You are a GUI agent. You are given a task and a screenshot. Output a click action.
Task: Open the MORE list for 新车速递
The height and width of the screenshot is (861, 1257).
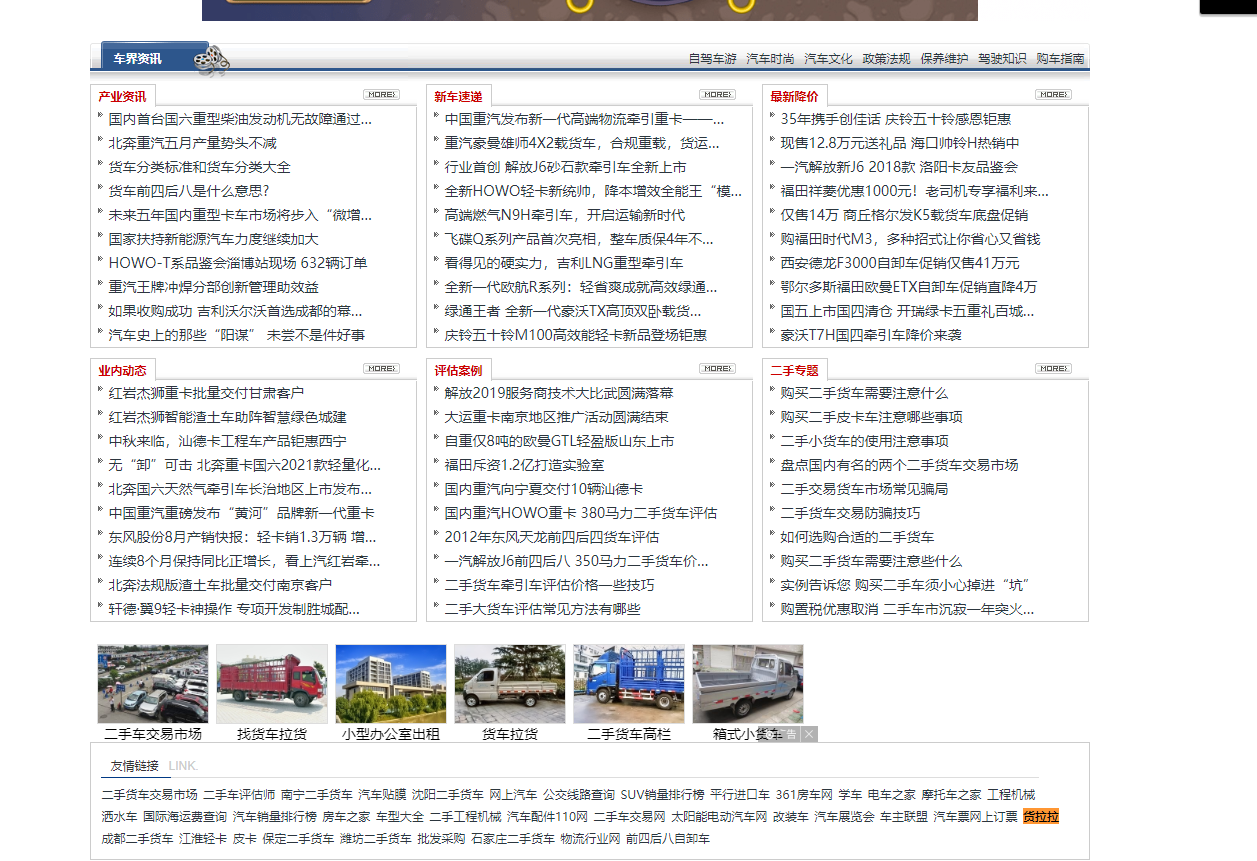click(715, 94)
